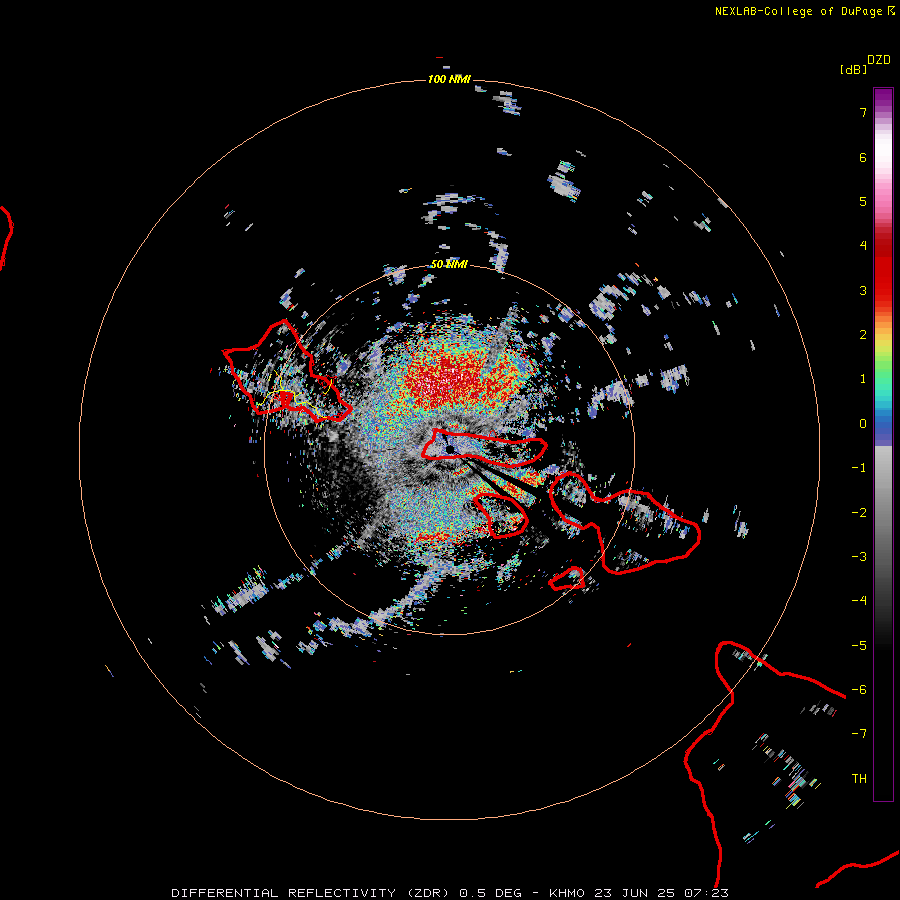Click the positive 7 tick label on scale

[863, 112]
